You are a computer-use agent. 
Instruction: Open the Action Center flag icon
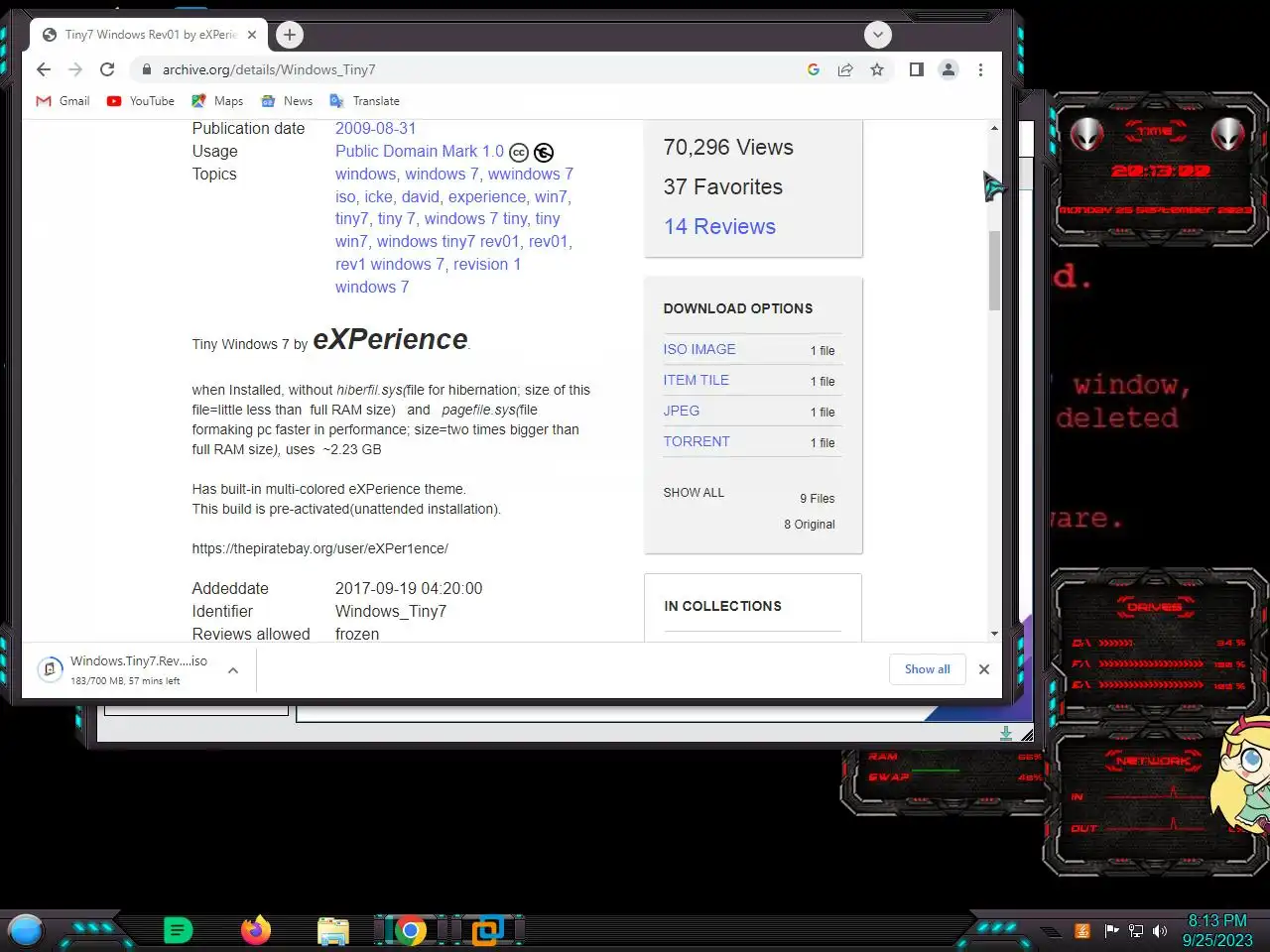1111,930
